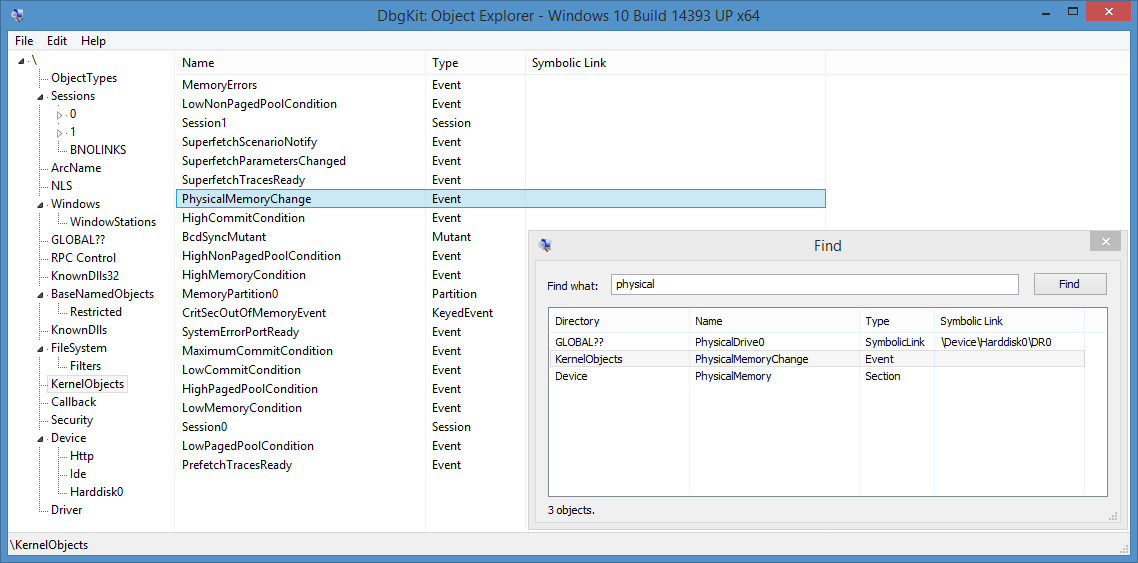This screenshot has width=1138, height=563.
Task: Select PrefetchTracesReady row
Action: coord(352,464)
